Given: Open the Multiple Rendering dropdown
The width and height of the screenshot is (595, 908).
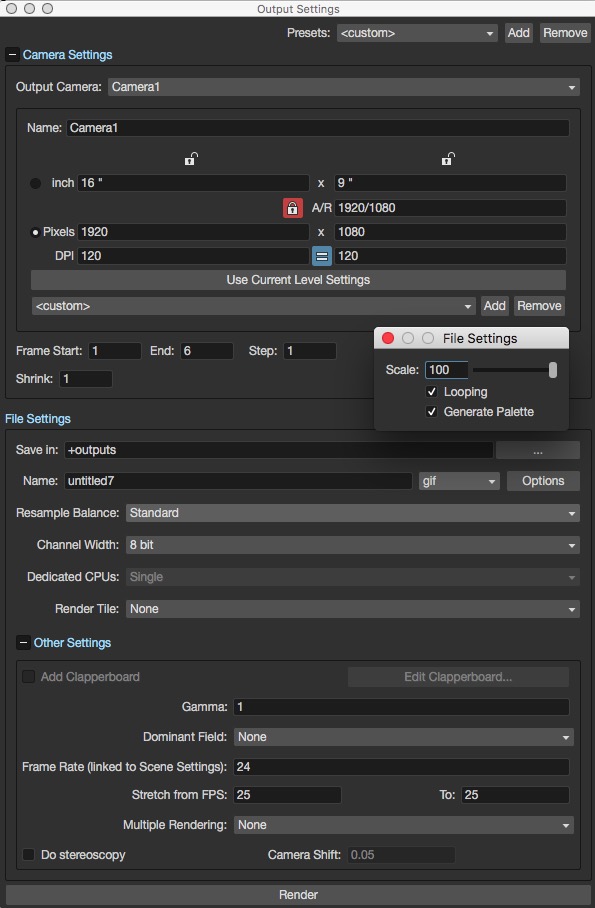Looking at the screenshot, I should click(404, 825).
